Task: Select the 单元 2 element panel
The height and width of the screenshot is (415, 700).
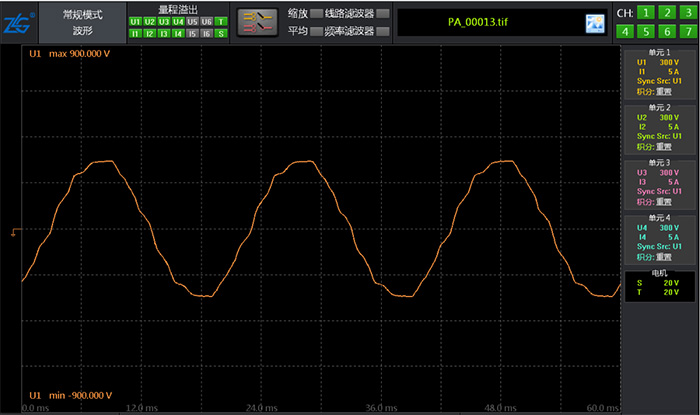Action: tap(660, 130)
